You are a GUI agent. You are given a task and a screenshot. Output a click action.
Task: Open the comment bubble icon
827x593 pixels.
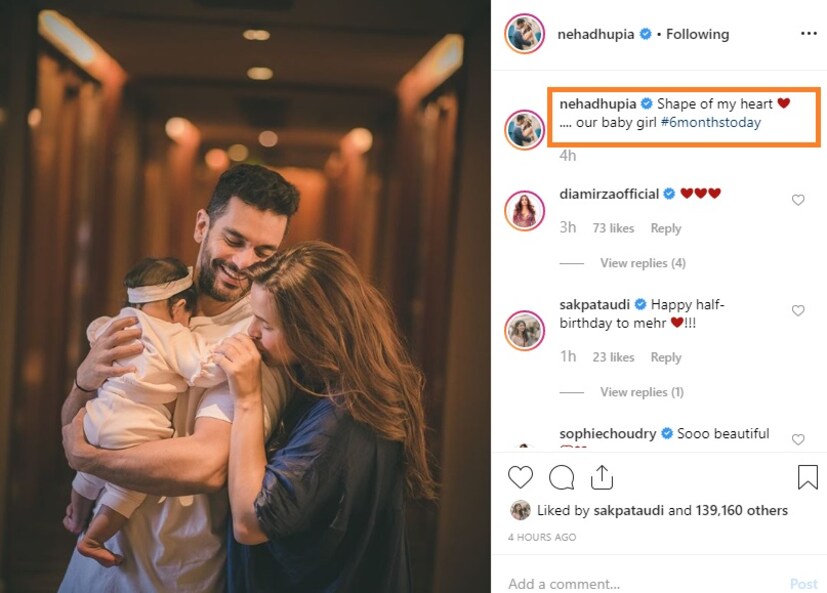(x=561, y=477)
